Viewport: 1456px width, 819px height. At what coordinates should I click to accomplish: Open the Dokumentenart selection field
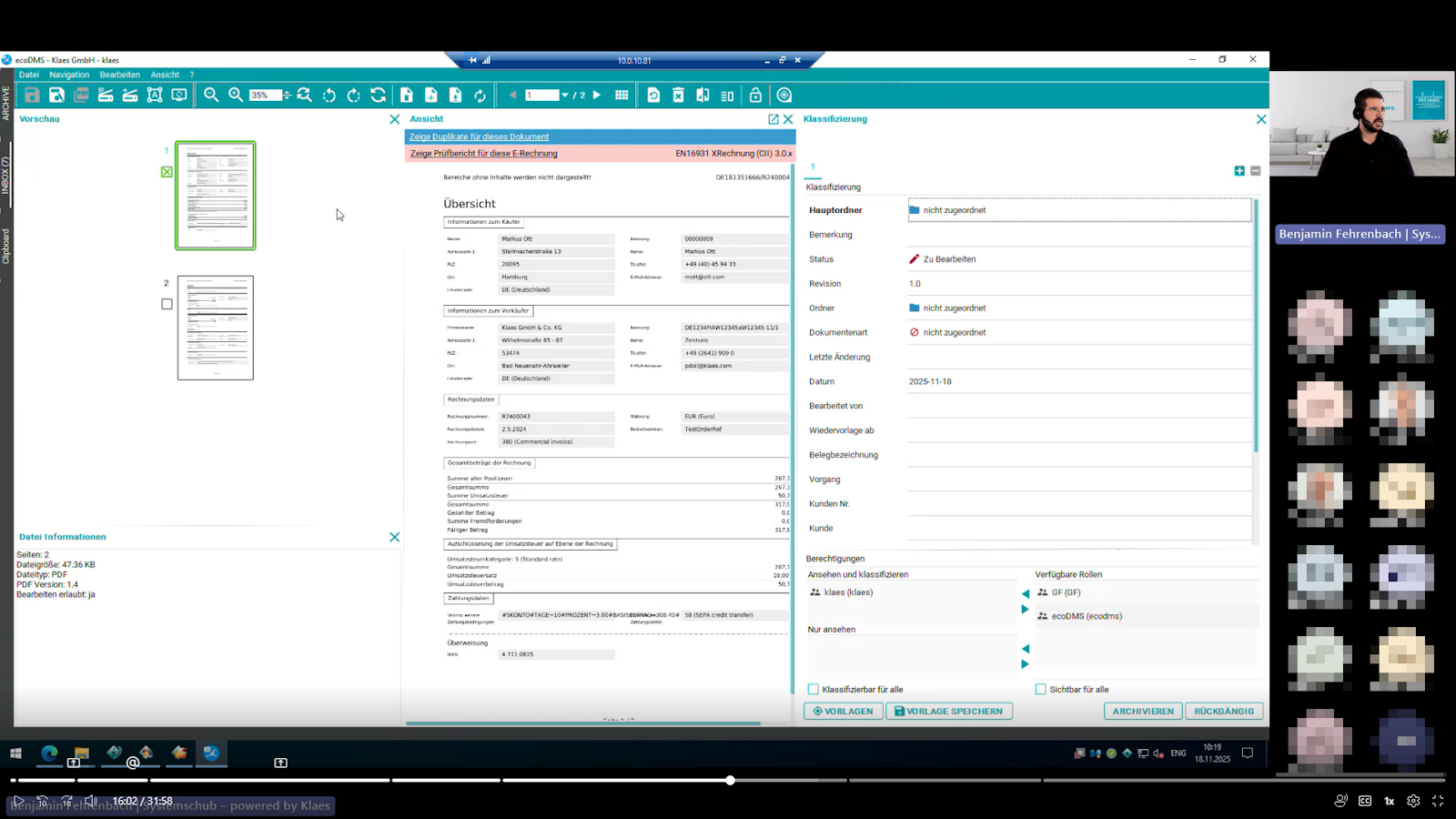[1078, 333]
